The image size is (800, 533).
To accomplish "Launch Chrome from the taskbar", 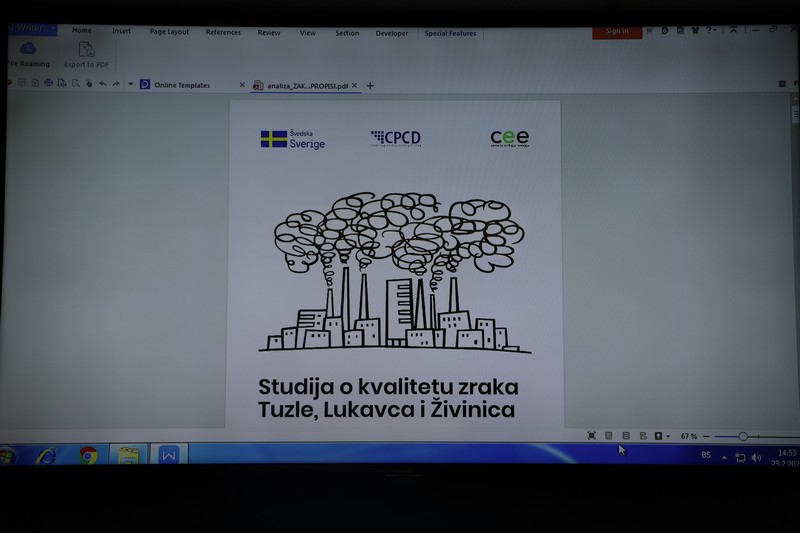I will pyautogui.click(x=88, y=455).
